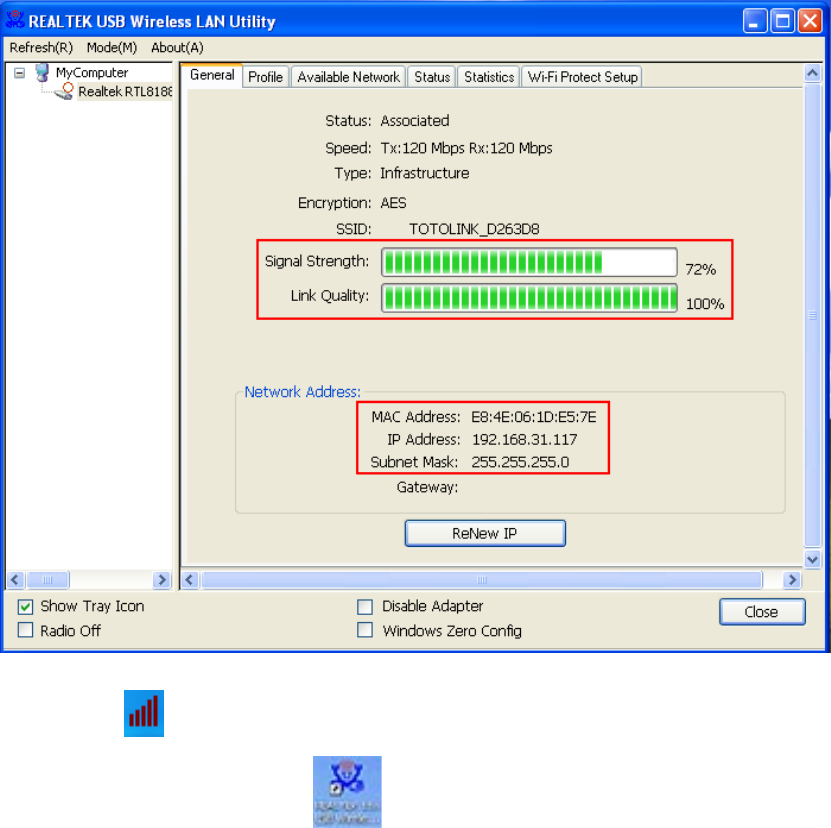The width and height of the screenshot is (831, 828).
Task: Click the Associated status value
Action: coord(414,121)
